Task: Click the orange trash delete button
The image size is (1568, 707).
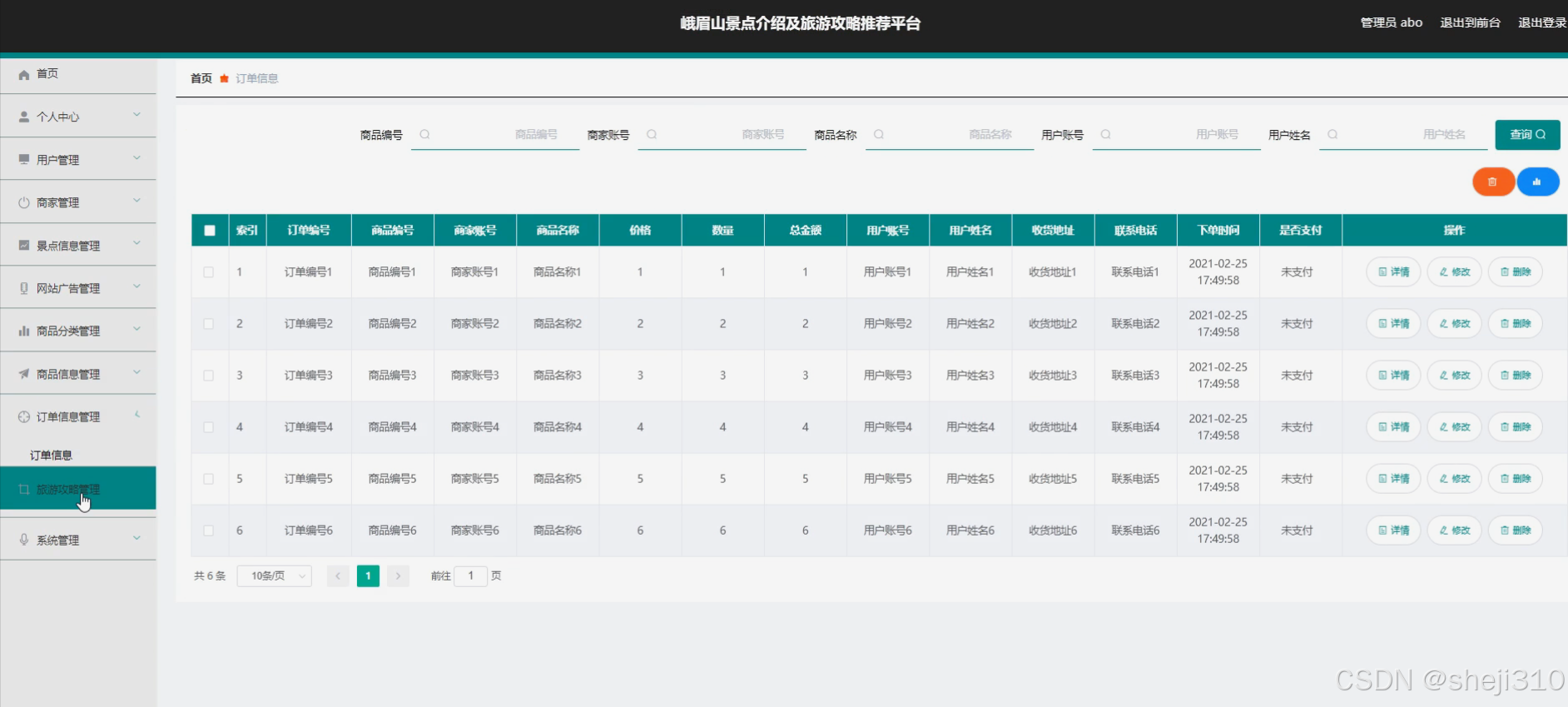Action: coord(1493,182)
